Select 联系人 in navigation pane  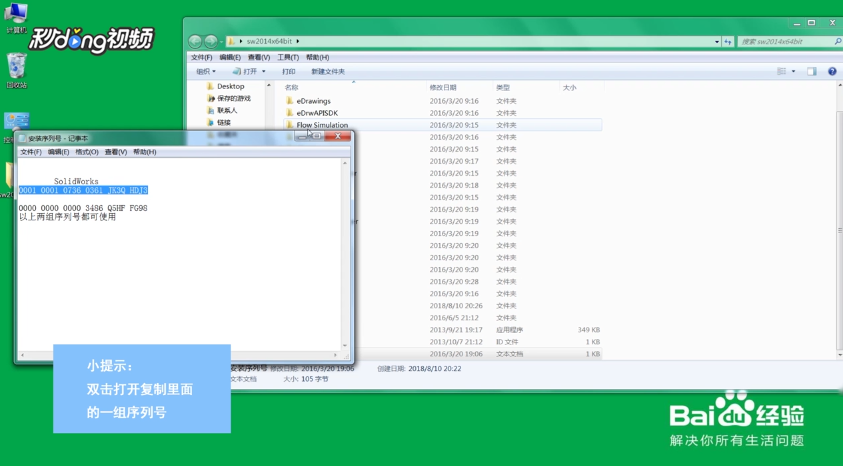pos(227,110)
